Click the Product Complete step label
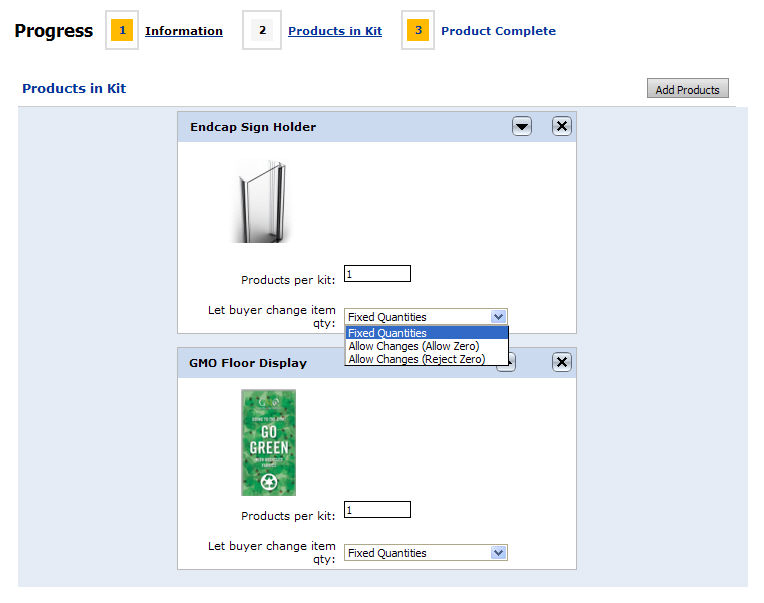 click(498, 31)
